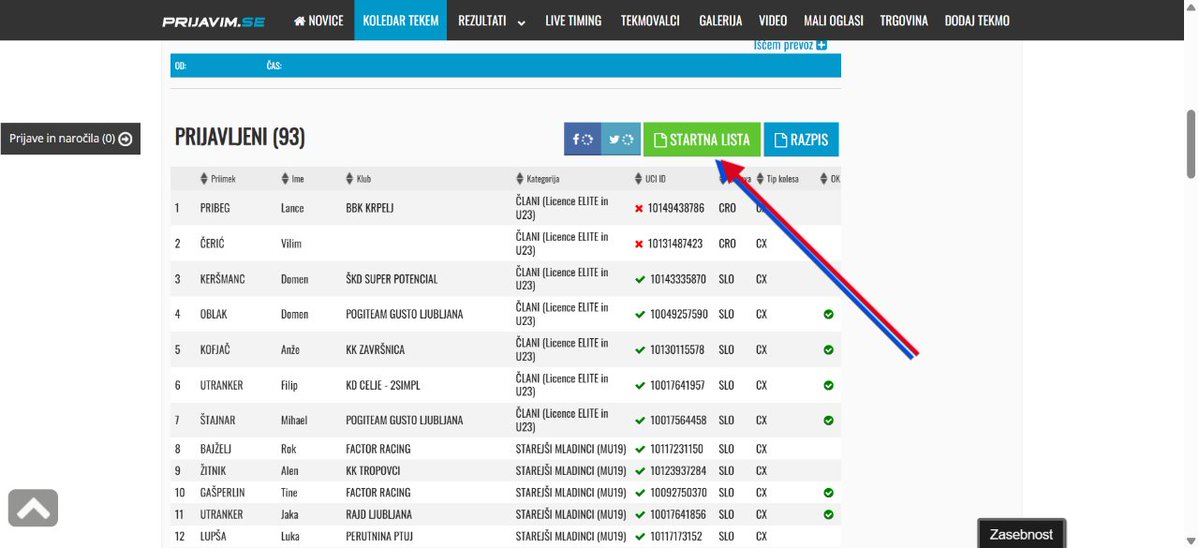Click green check beside UCI 10117173152
This screenshot has width=1199, height=548.
640,537
